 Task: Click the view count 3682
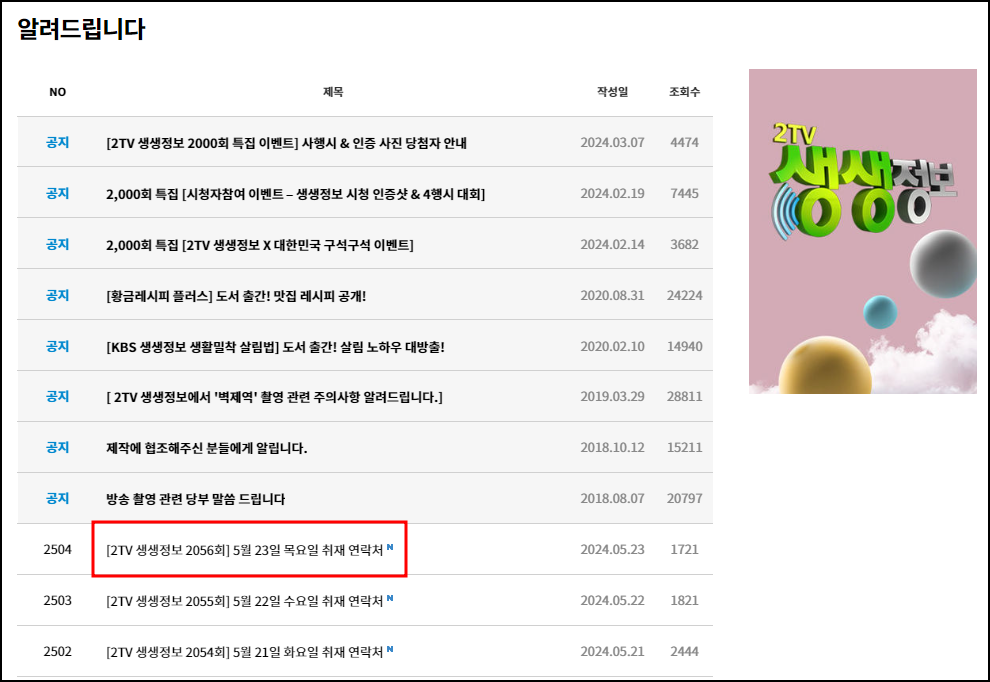(x=684, y=245)
